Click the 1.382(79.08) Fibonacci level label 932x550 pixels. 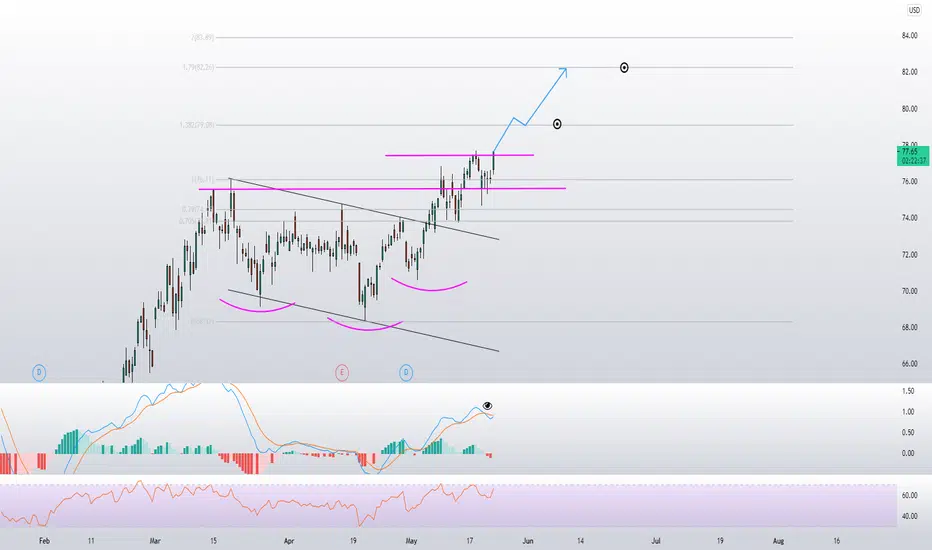coord(197,125)
